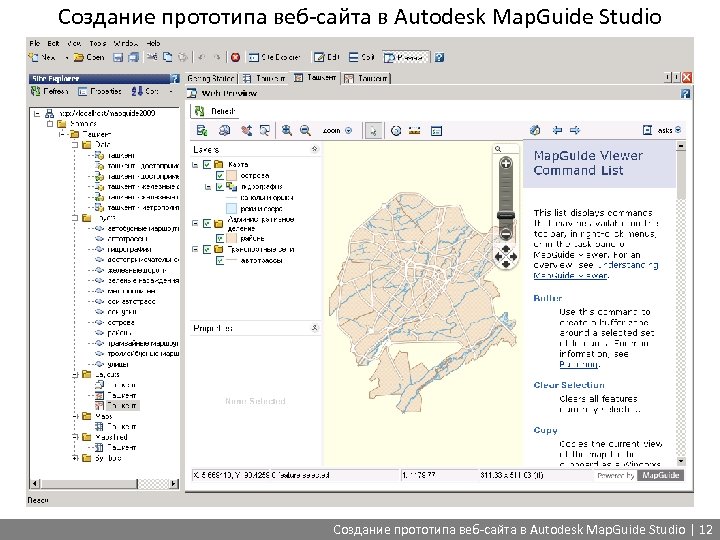Click the red Stop/Delete icon in main toolbar
Screen dimensions: 720x540
click(x=235, y=57)
